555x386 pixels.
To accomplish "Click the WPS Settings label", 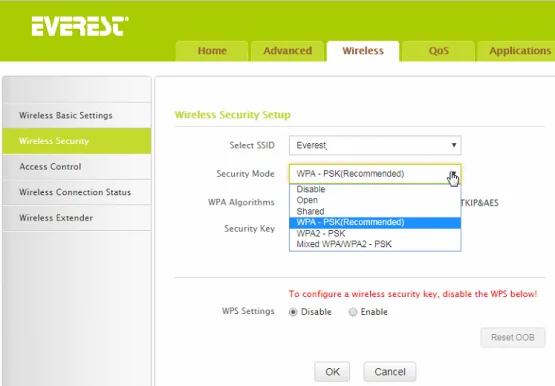I will click(248, 311).
